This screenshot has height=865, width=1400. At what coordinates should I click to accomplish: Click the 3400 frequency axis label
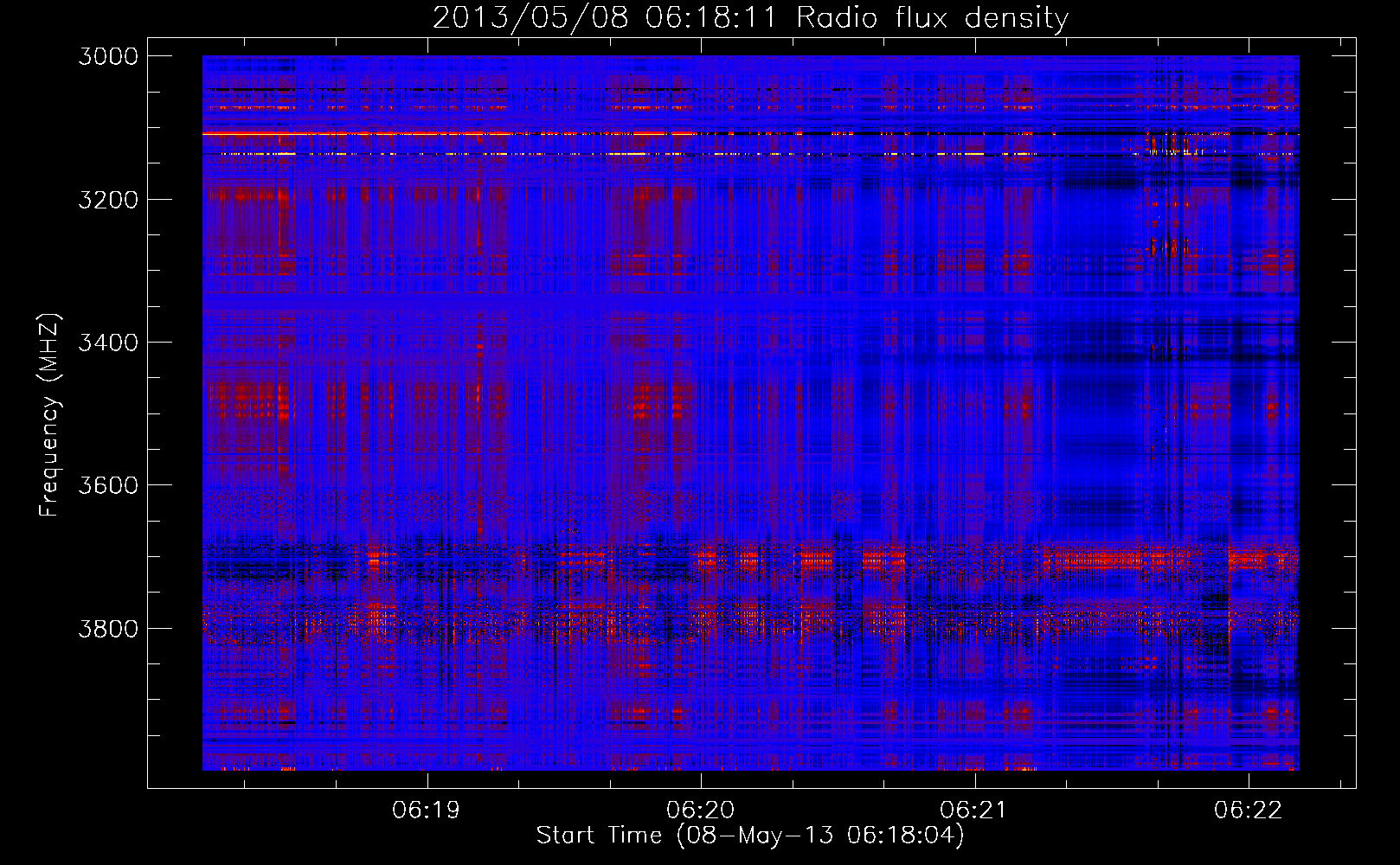(108, 343)
